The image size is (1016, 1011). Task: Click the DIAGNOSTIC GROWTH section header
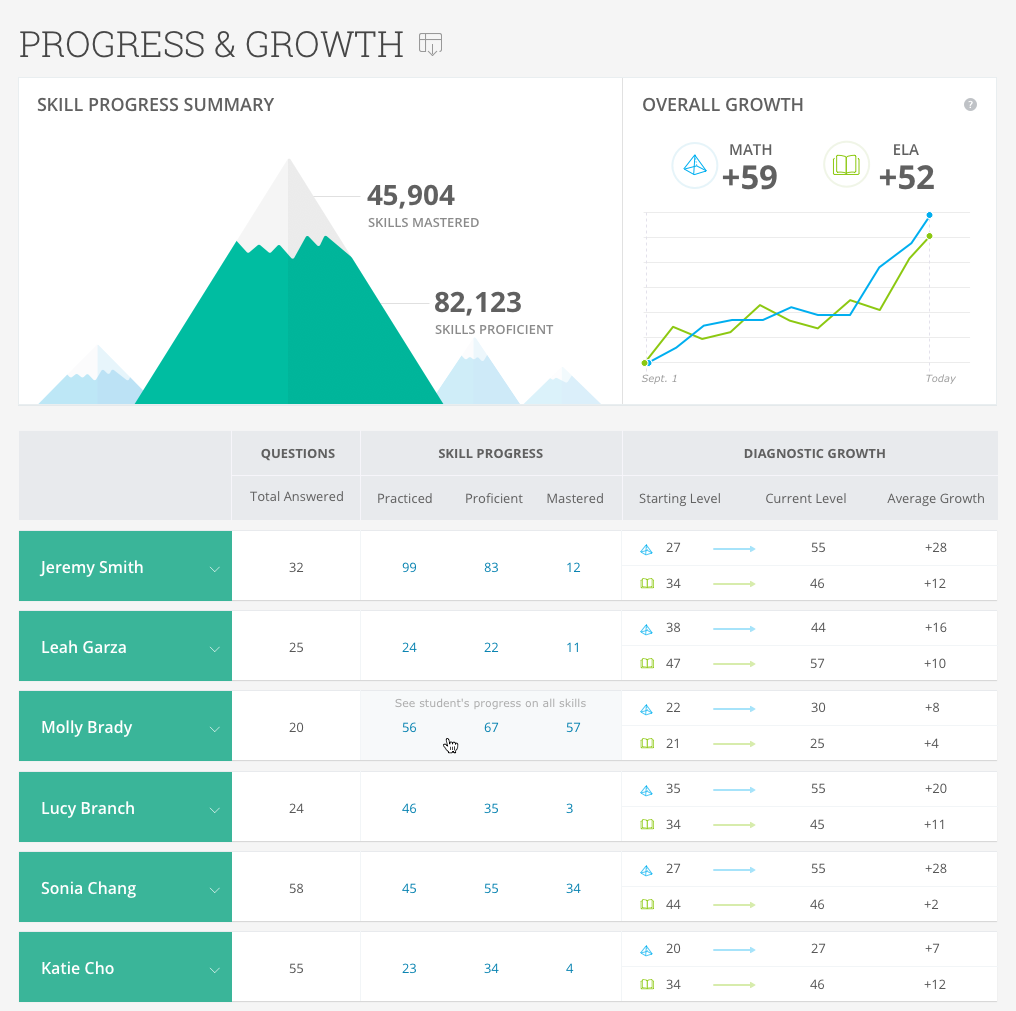(814, 453)
